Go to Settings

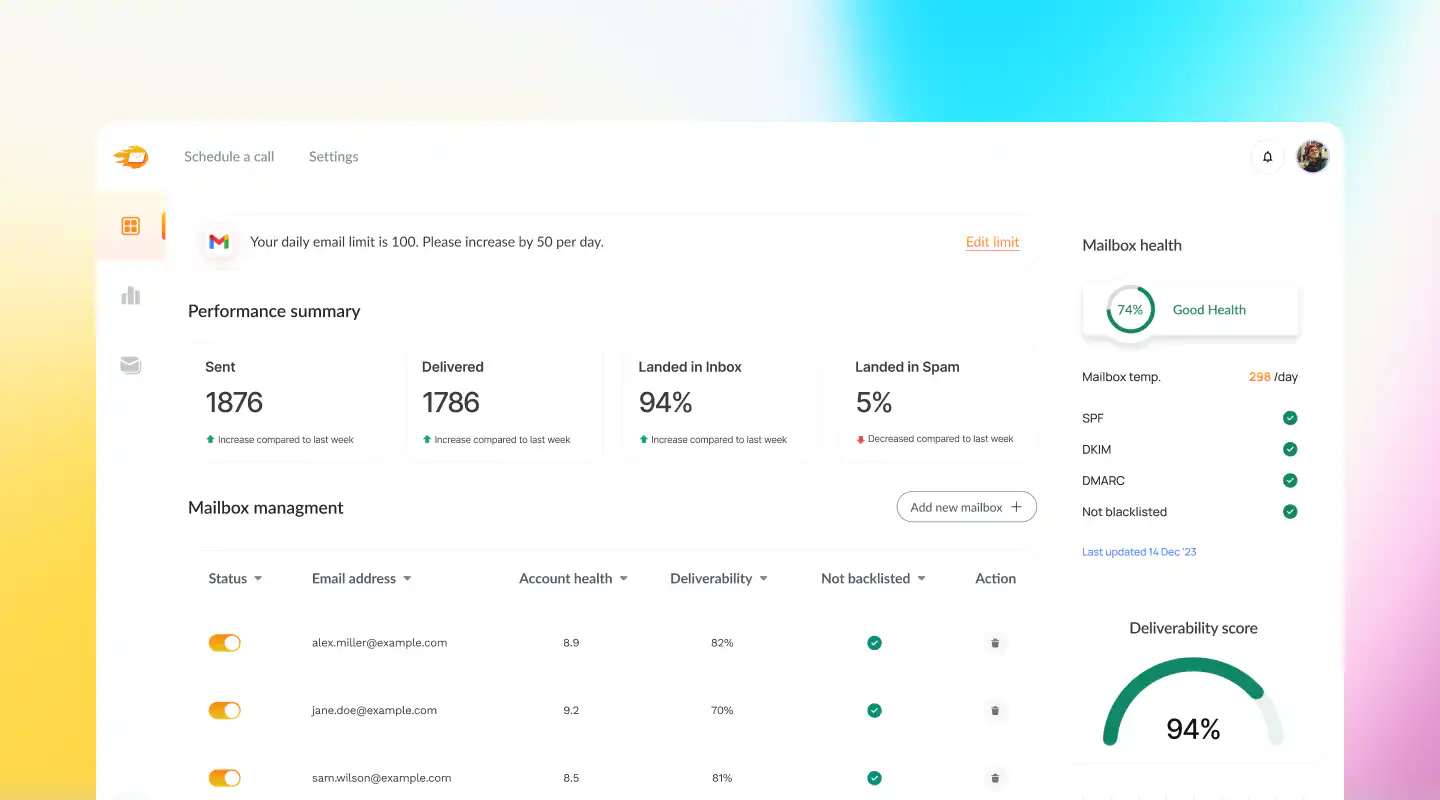click(x=333, y=156)
